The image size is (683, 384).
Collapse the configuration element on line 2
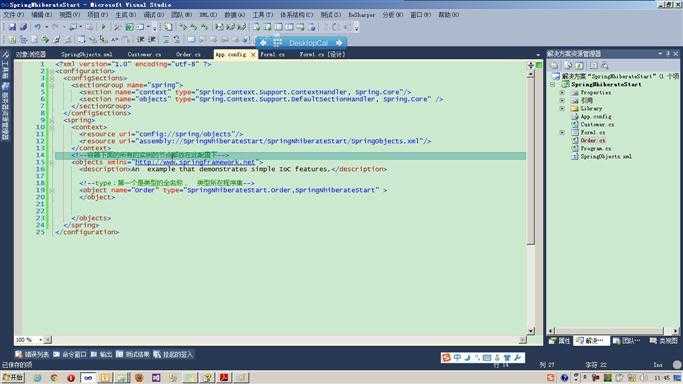point(51,71)
